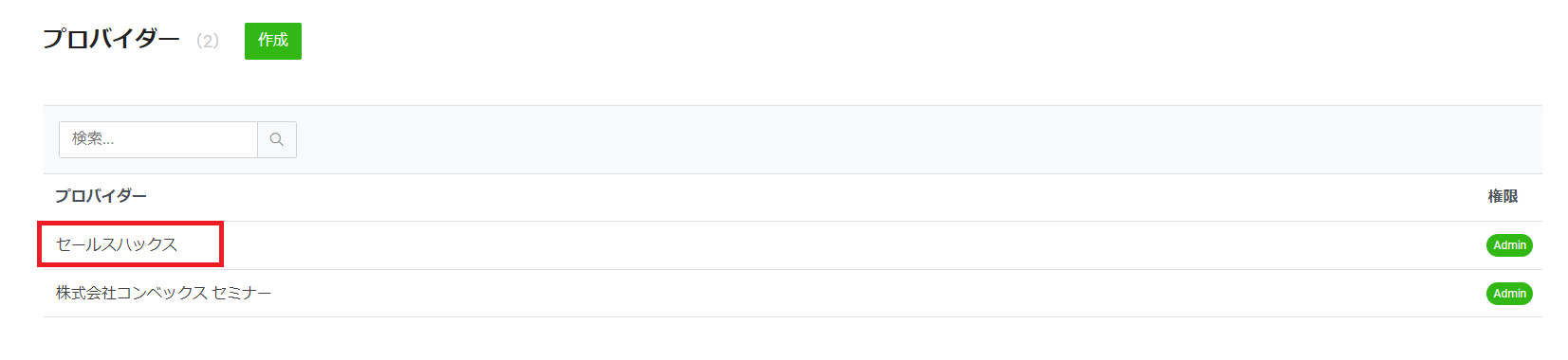Click the green Admin label in the last row
The height and width of the screenshot is (360, 1568).
[1509, 294]
